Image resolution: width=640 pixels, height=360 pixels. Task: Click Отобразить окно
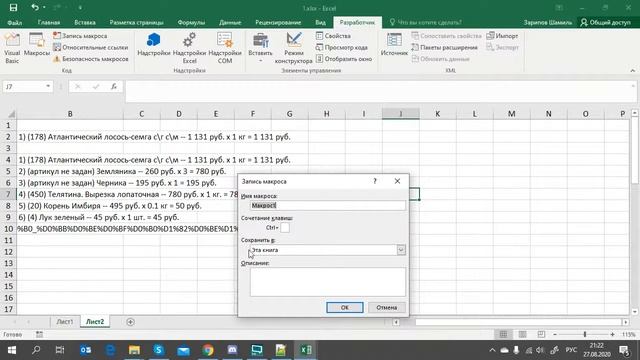pos(344,59)
